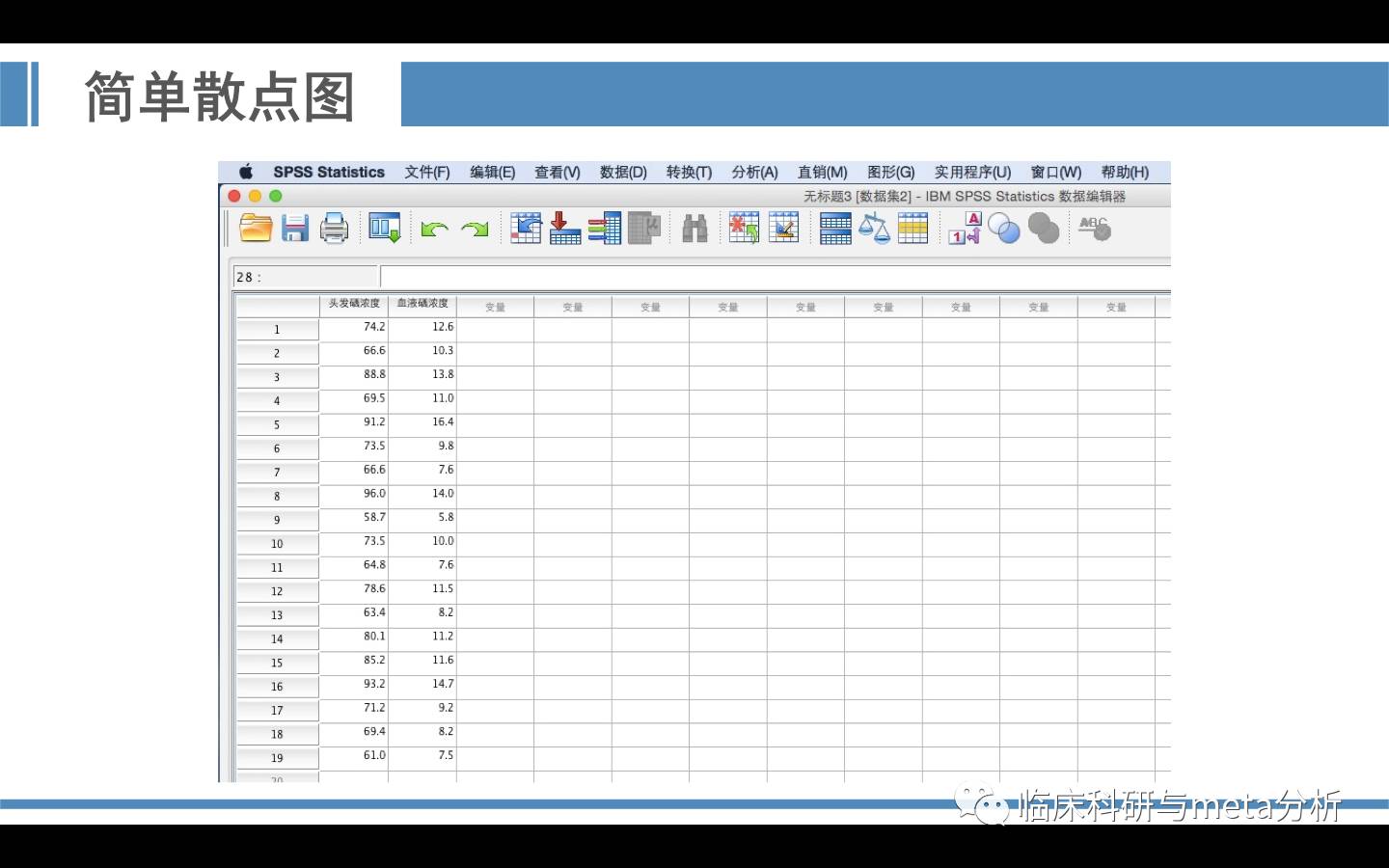Open Use Variable Sets with overlapping blue circles
Screen dimensions: 1389x868
1004,230
